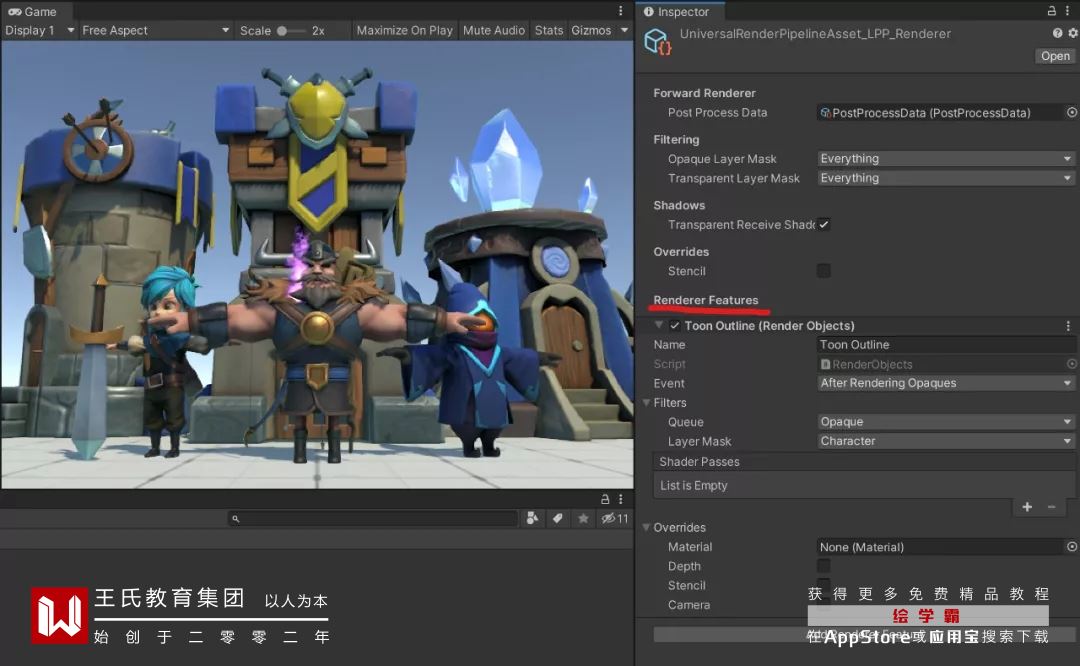Click the Name field containing Toon Outline
The image size is (1080, 666).
point(946,344)
